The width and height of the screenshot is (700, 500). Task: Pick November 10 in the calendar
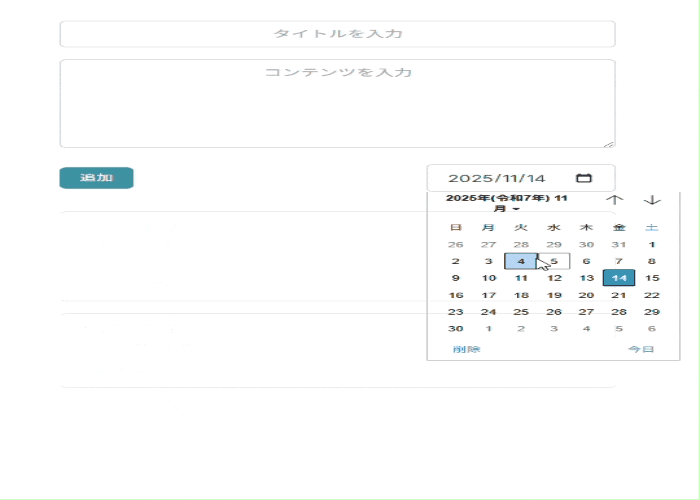(488, 278)
